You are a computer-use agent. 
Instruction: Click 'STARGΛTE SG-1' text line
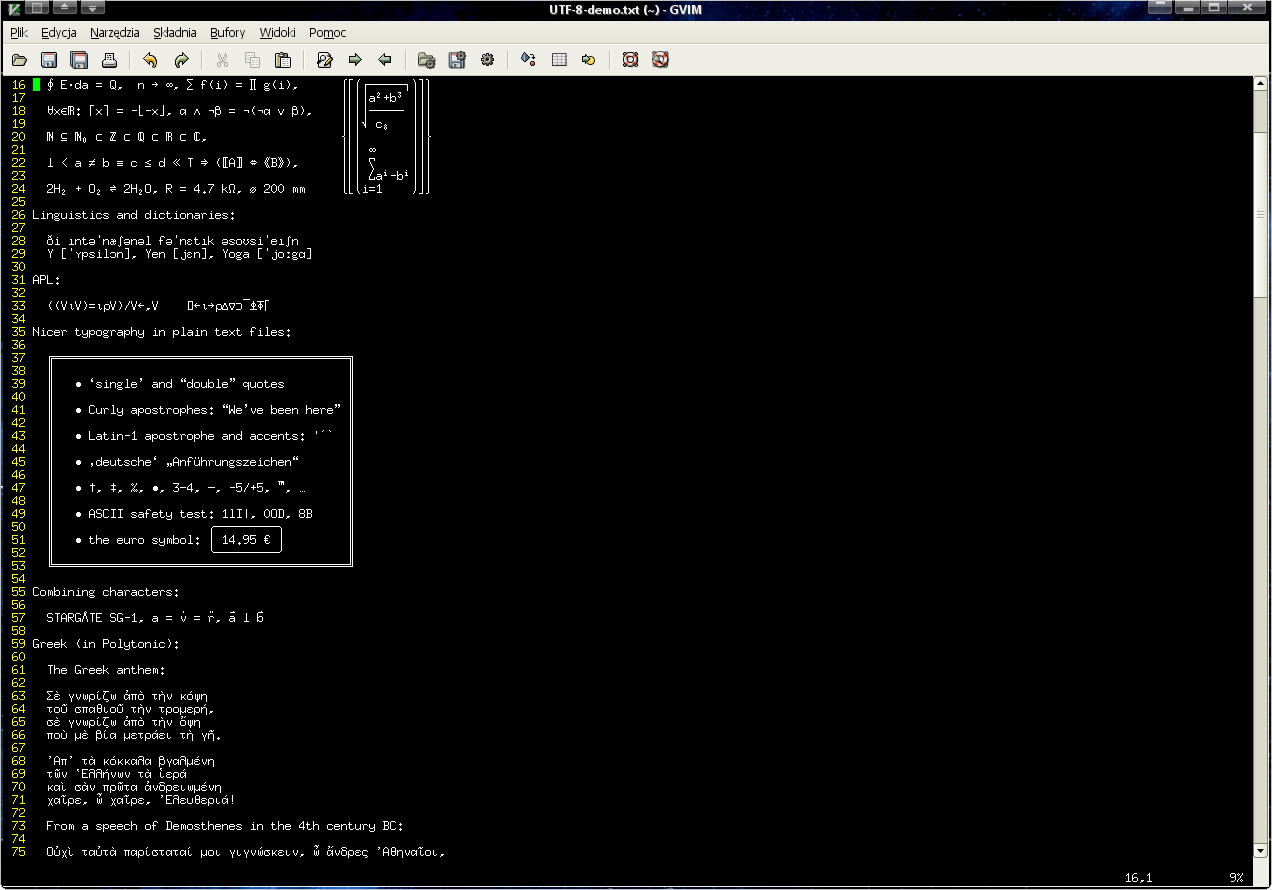pos(155,618)
